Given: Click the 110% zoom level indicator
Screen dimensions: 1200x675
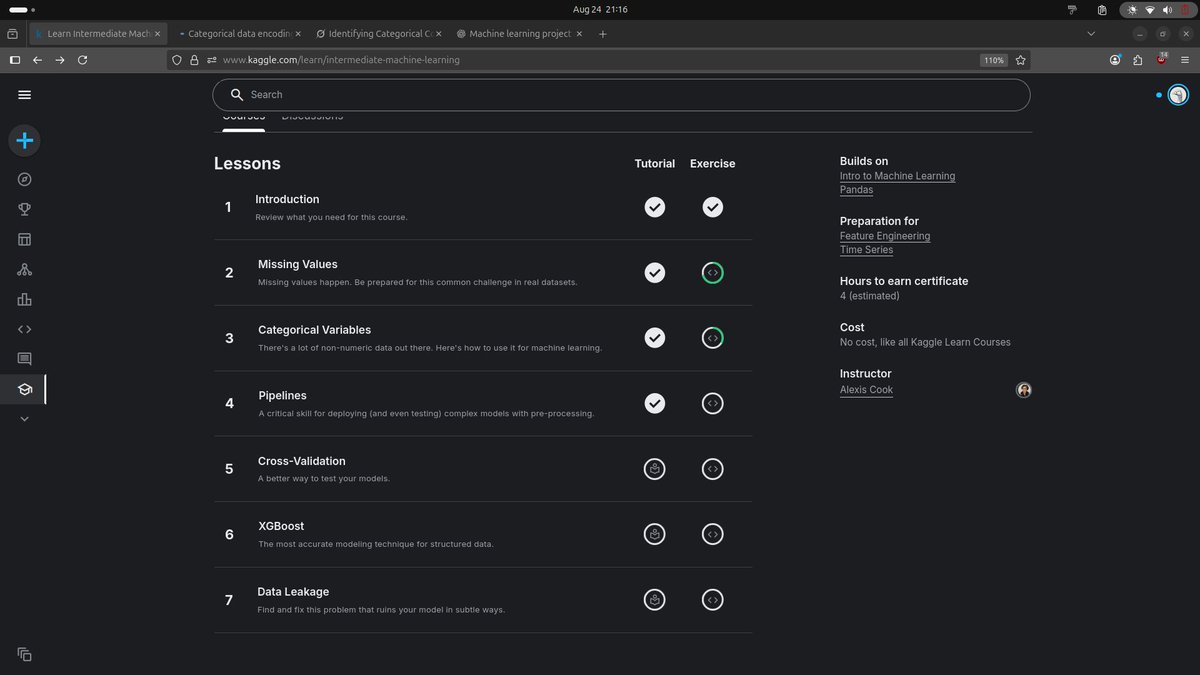Looking at the screenshot, I should [993, 60].
